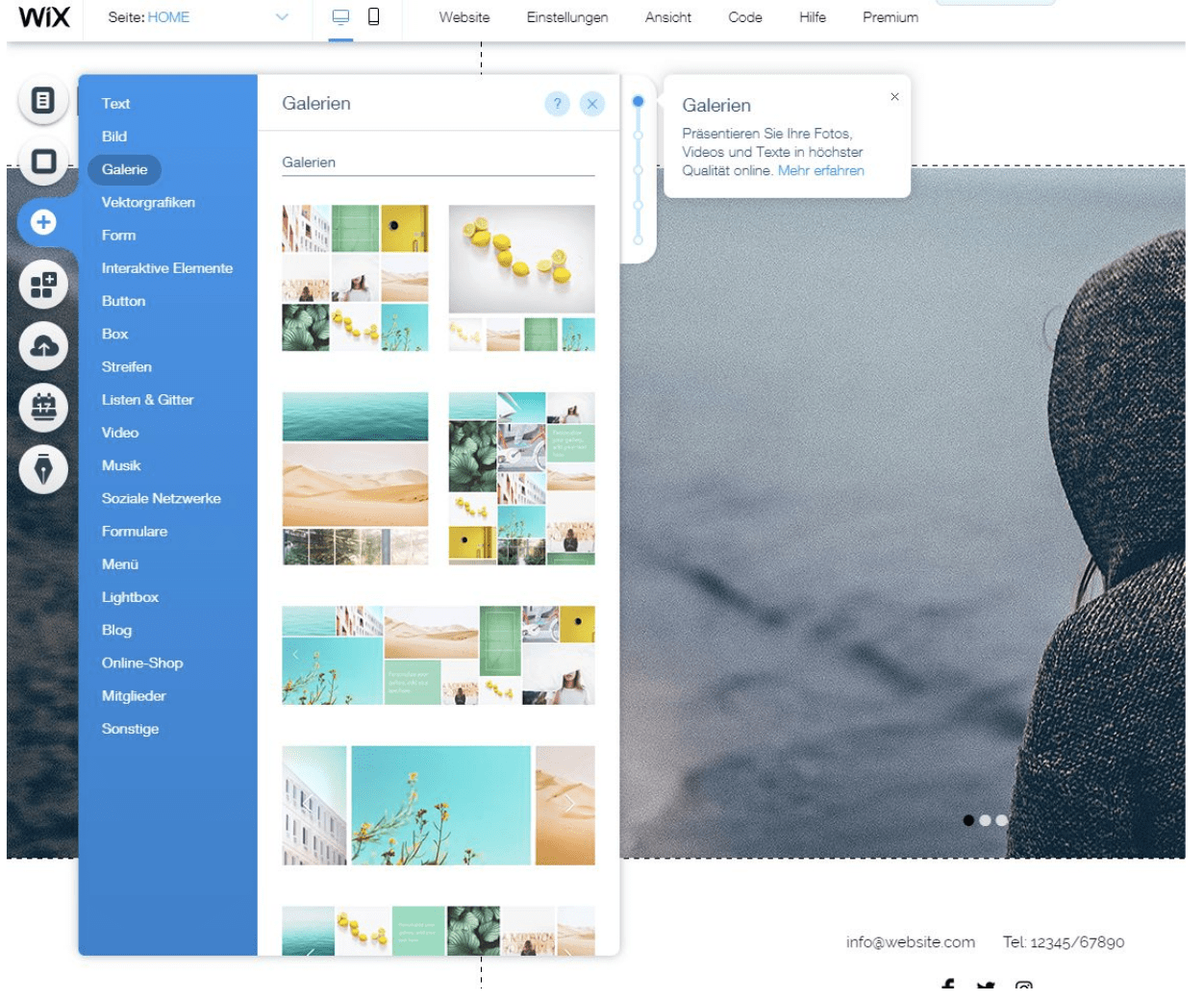Close the Galerien tooltip popup
1204x1000 pixels.
[894, 96]
